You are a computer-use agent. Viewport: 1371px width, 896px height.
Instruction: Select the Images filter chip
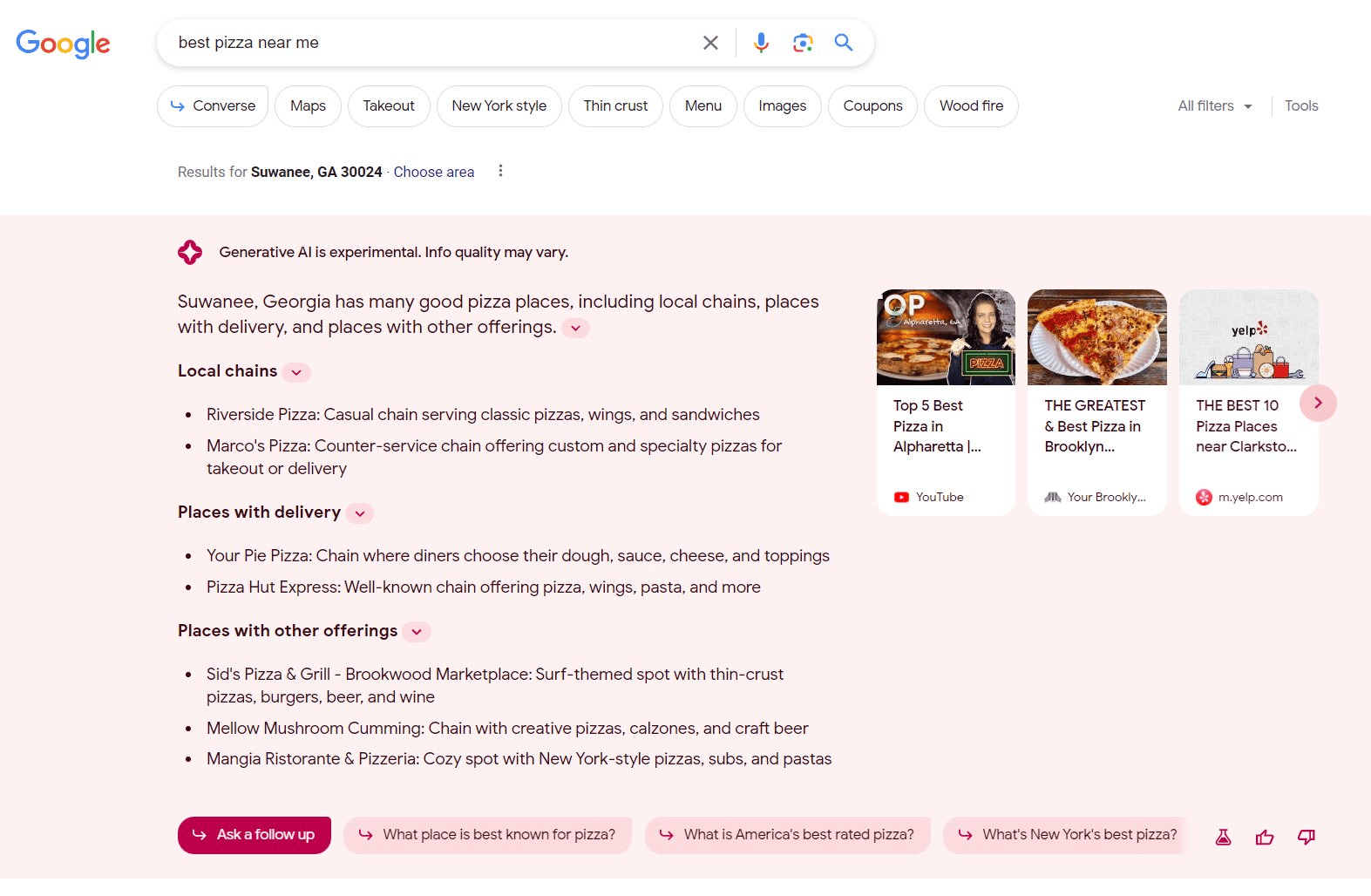pos(782,106)
